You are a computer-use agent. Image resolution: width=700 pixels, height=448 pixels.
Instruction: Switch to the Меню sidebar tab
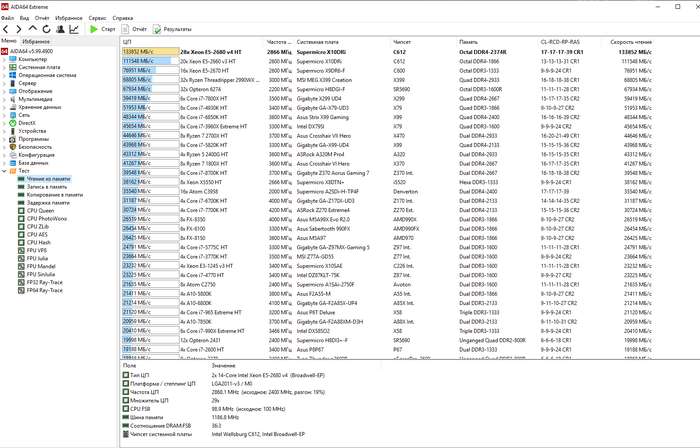coord(9,41)
